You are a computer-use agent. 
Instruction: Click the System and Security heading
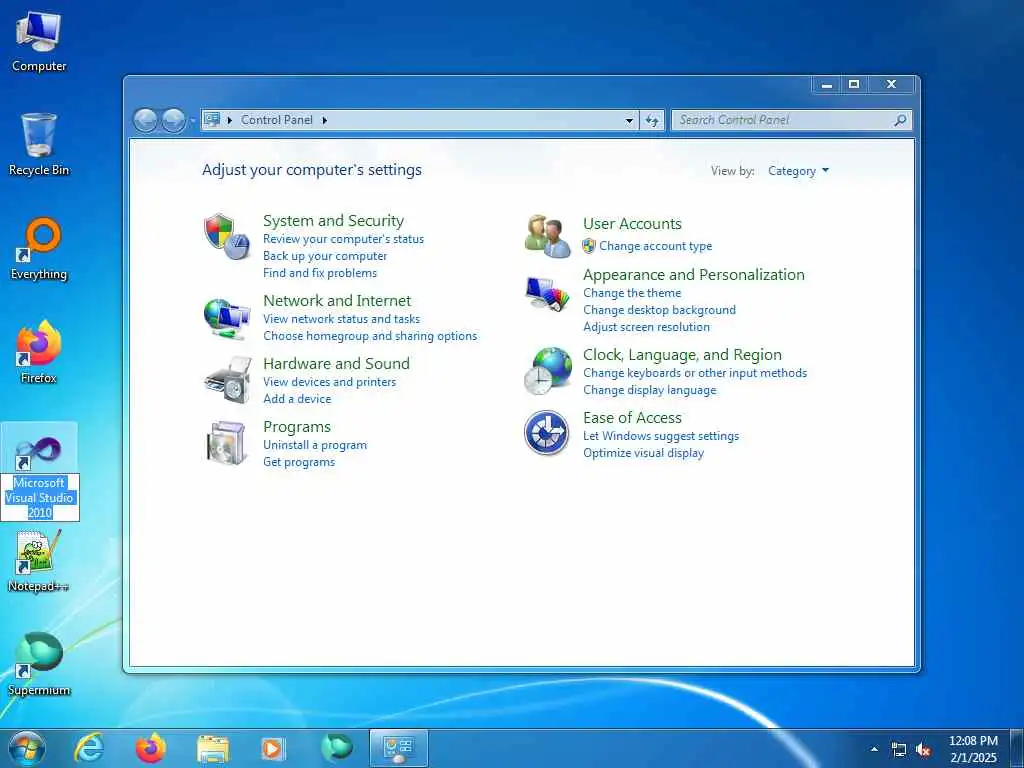(x=333, y=221)
